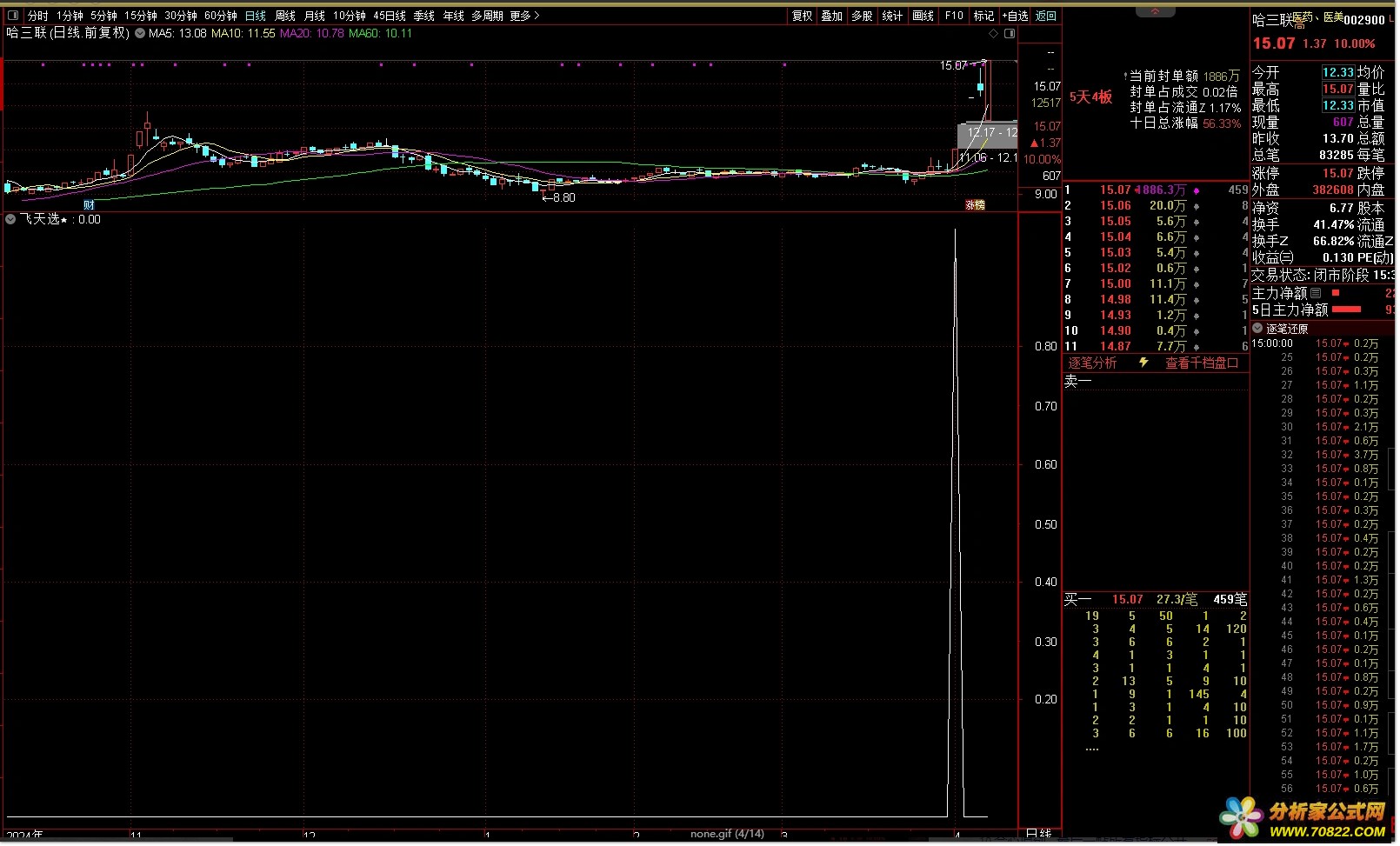Click the 十日总涨幅 56.33% line
The width and height of the screenshot is (1400, 846).
click(1185, 123)
